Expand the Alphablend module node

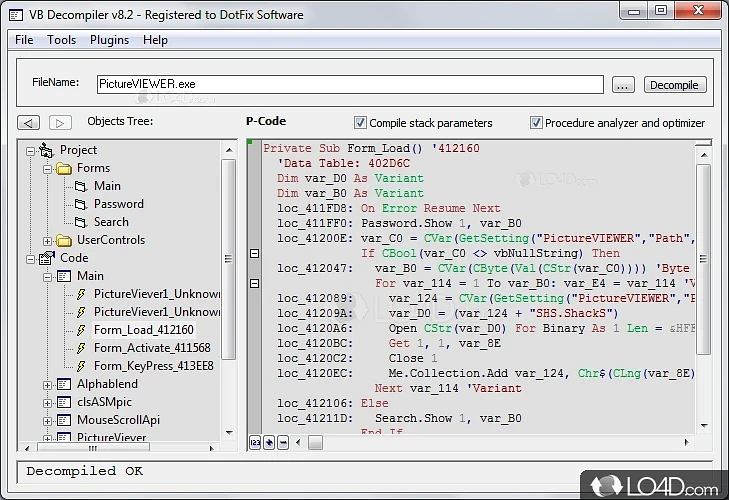[x=47, y=385]
